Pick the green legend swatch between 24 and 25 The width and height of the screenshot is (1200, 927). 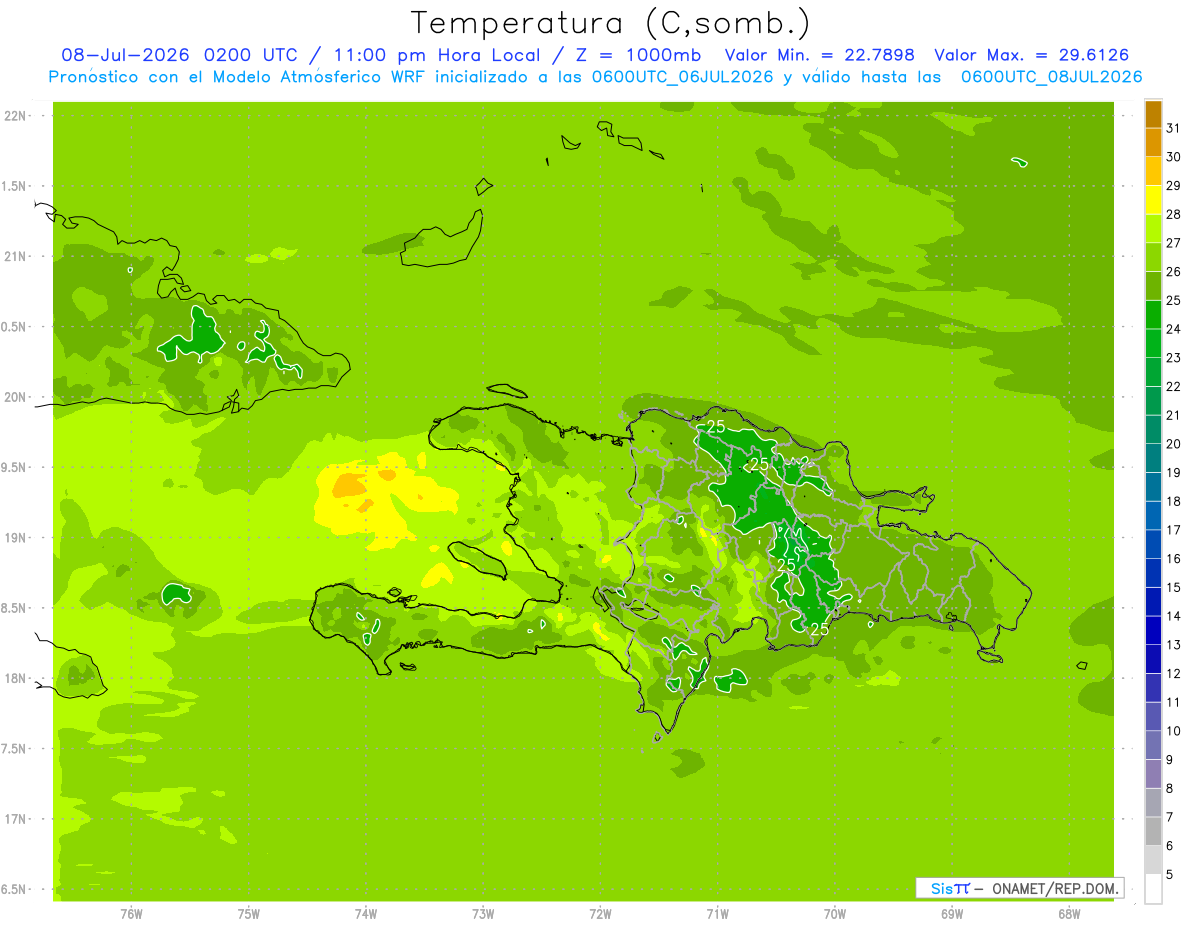(1153, 314)
